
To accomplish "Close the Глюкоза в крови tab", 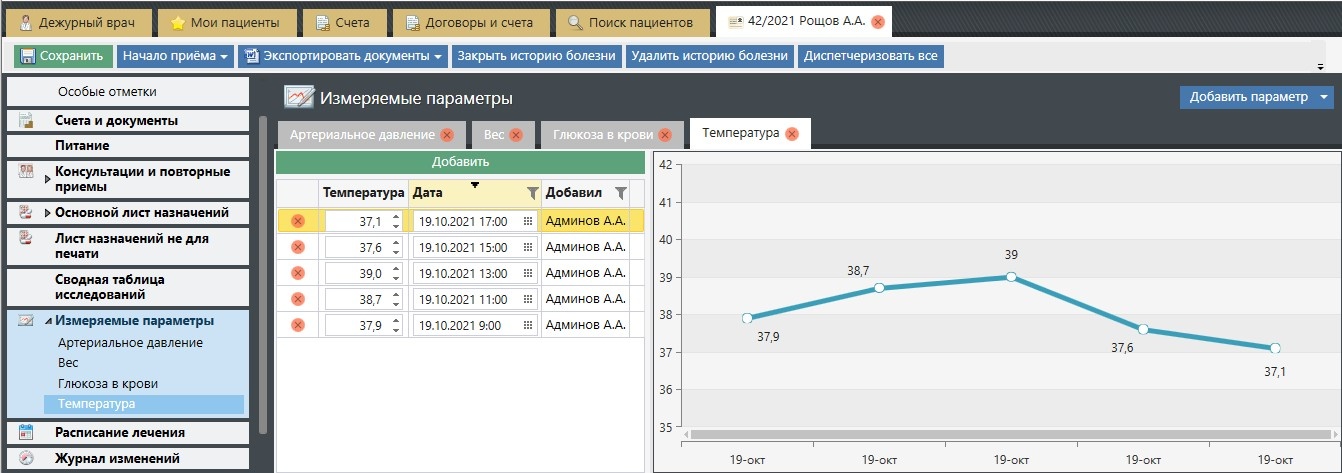I will [670, 135].
